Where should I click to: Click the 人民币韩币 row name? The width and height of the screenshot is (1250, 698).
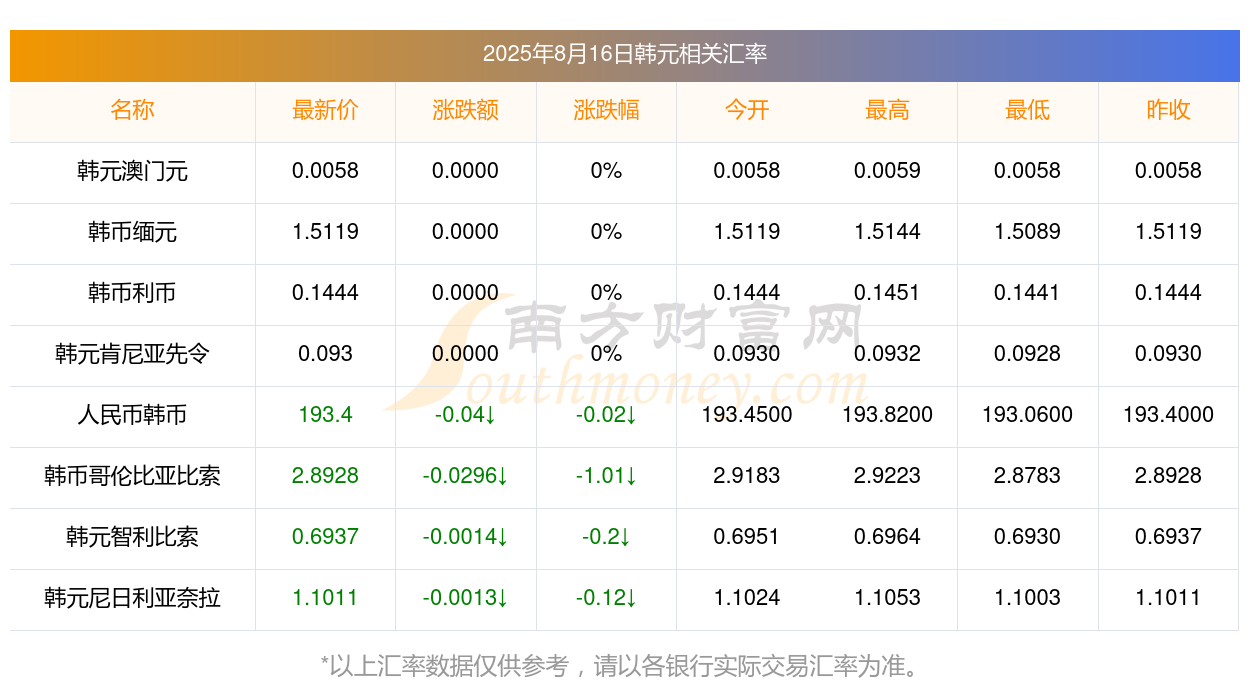coord(132,415)
